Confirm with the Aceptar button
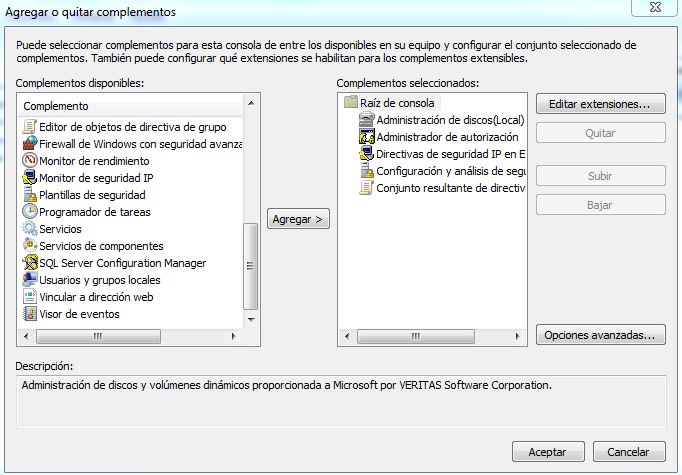The height and width of the screenshot is (475, 682). click(548, 452)
